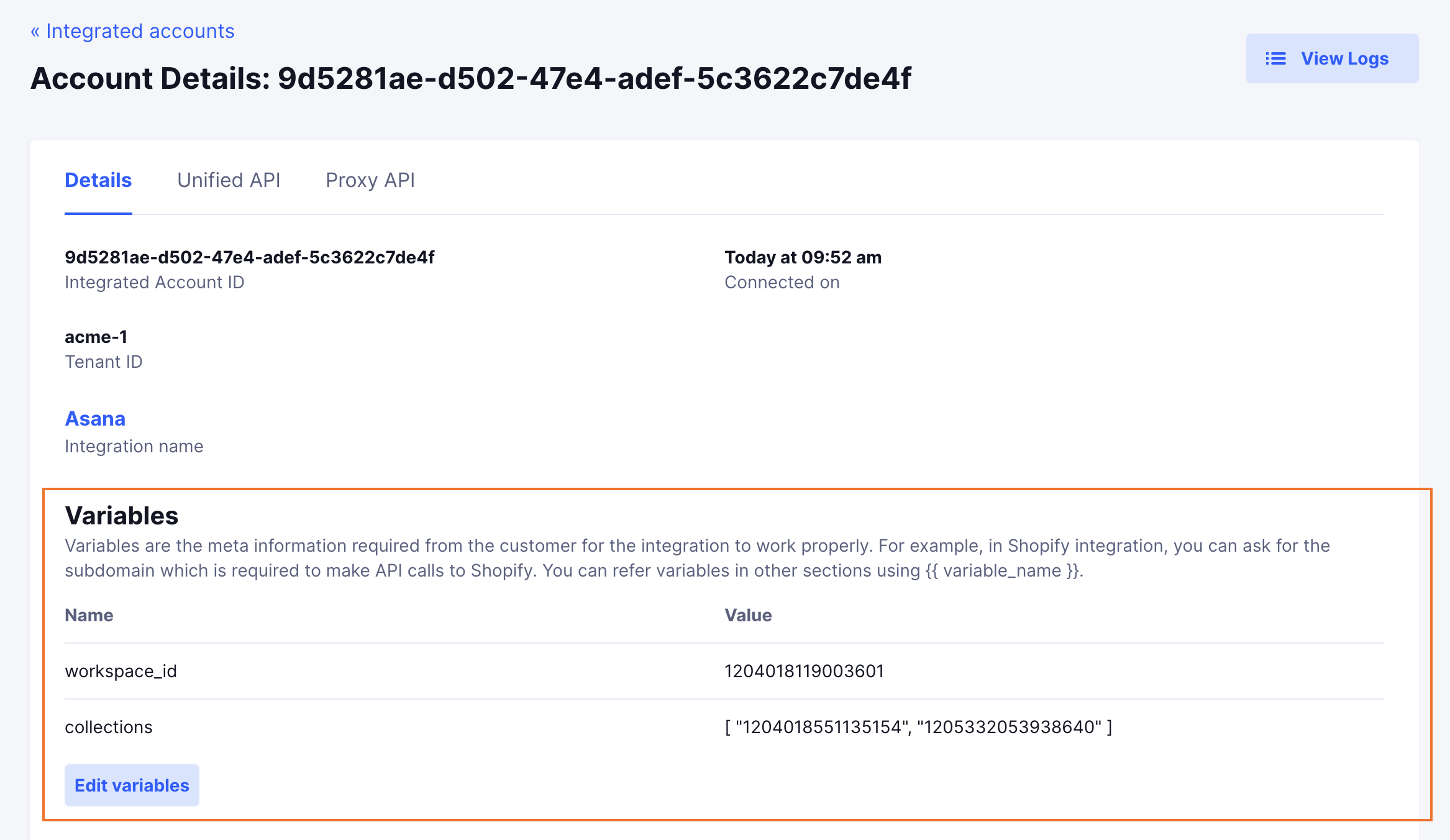The image size is (1450, 840).
Task: Open View Logs button
Action: tap(1332, 58)
